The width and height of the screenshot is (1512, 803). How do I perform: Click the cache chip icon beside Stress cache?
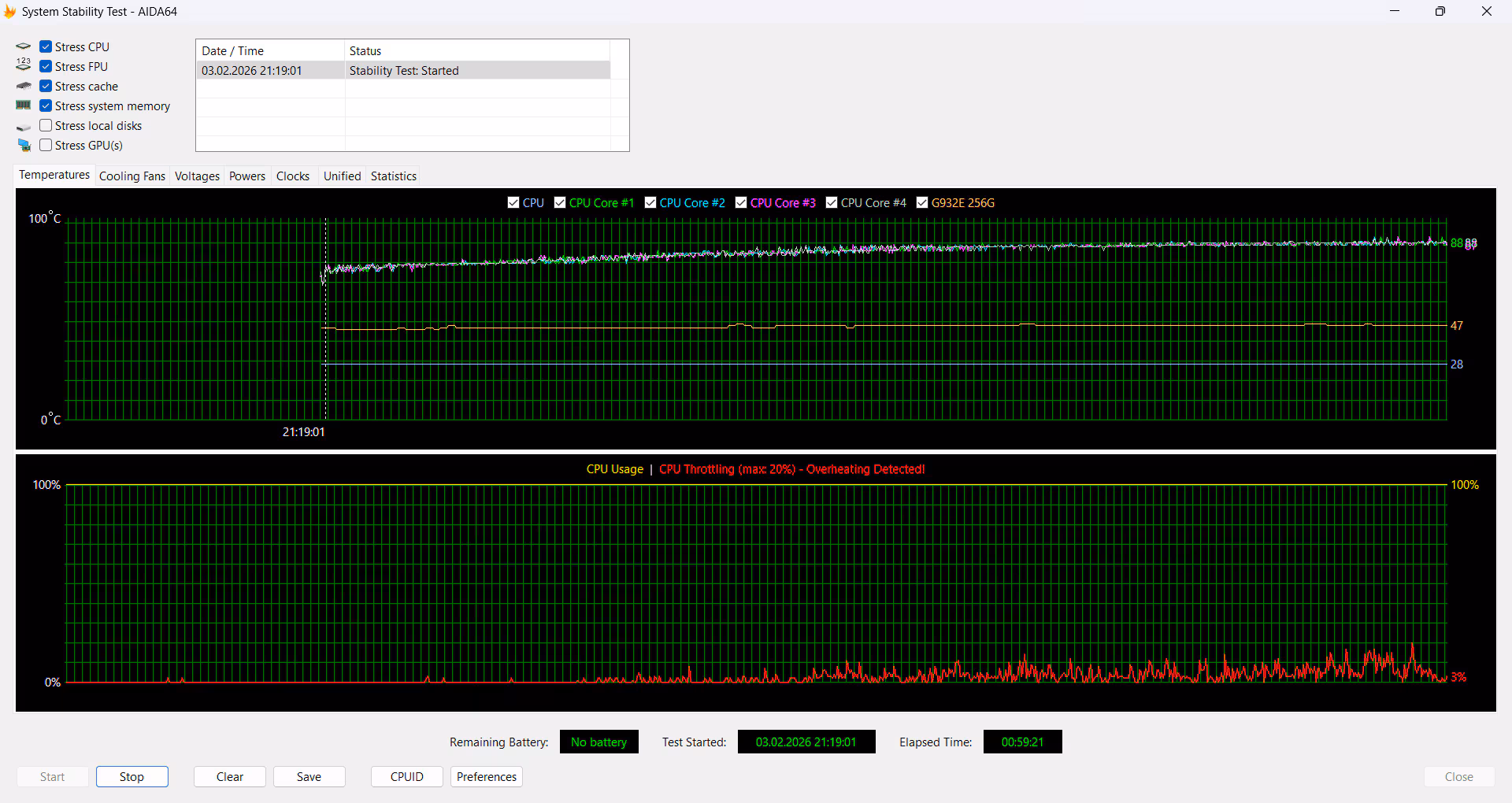[24, 86]
